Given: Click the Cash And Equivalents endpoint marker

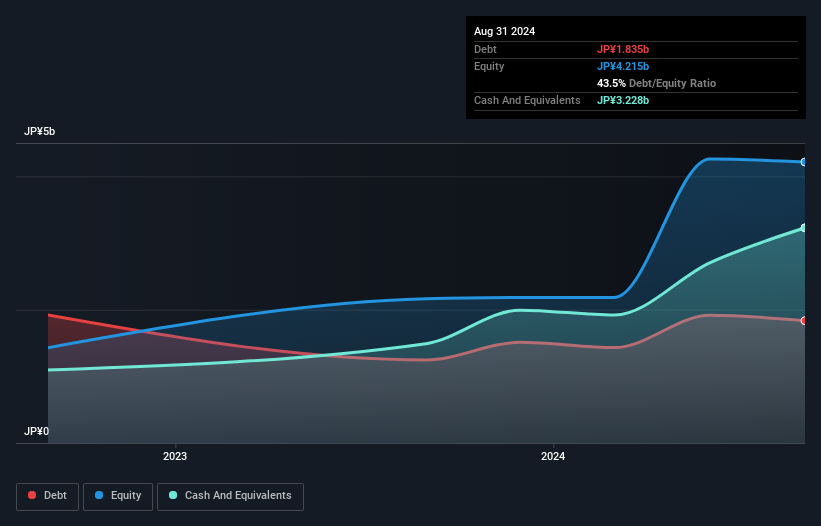Looking at the screenshot, I should [x=804, y=228].
